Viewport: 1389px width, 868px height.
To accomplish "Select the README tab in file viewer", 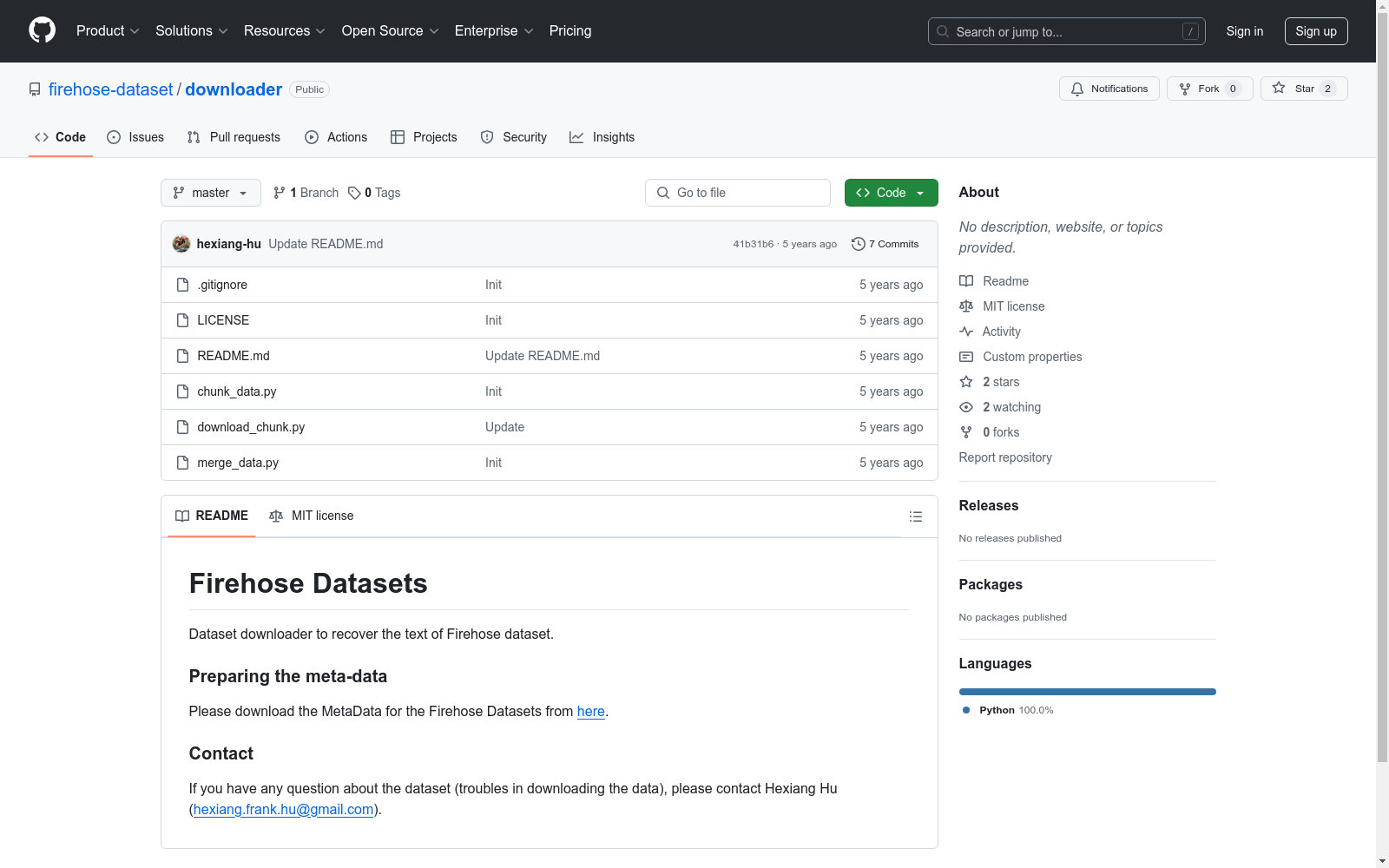I will 212,516.
